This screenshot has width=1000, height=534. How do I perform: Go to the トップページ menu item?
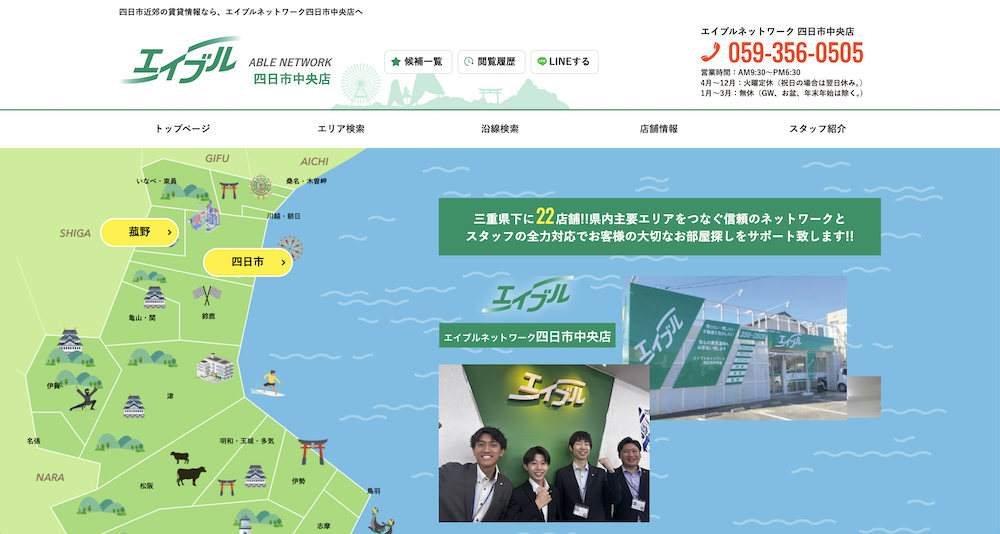[x=182, y=129]
